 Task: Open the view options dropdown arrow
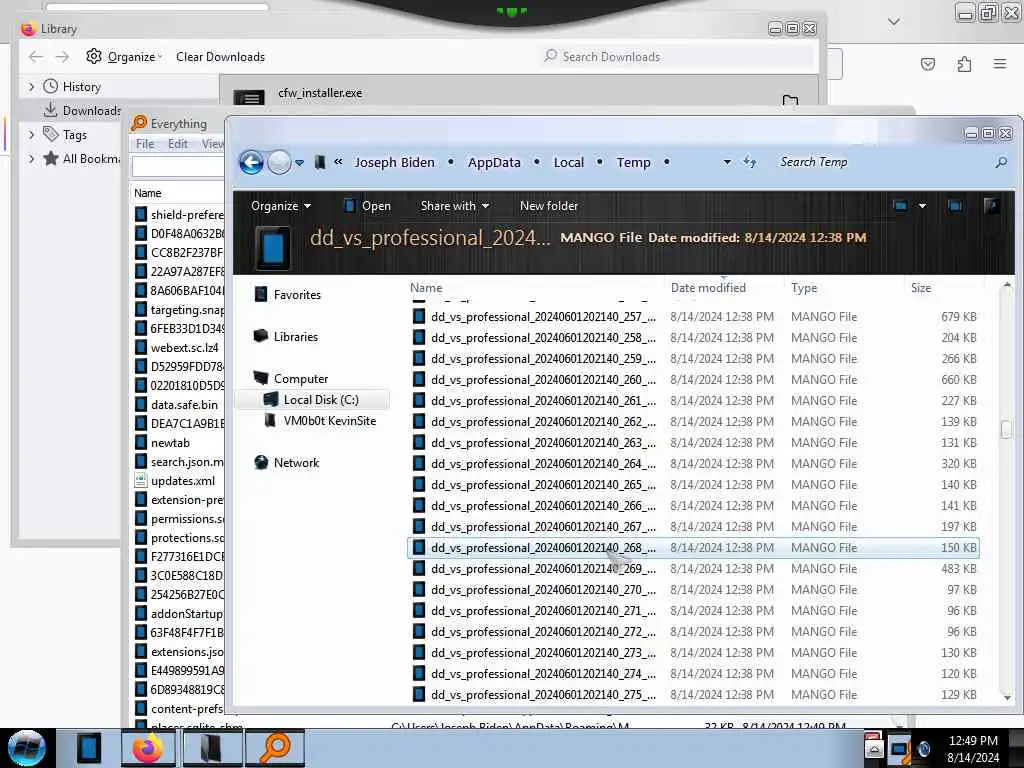pos(922,206)
